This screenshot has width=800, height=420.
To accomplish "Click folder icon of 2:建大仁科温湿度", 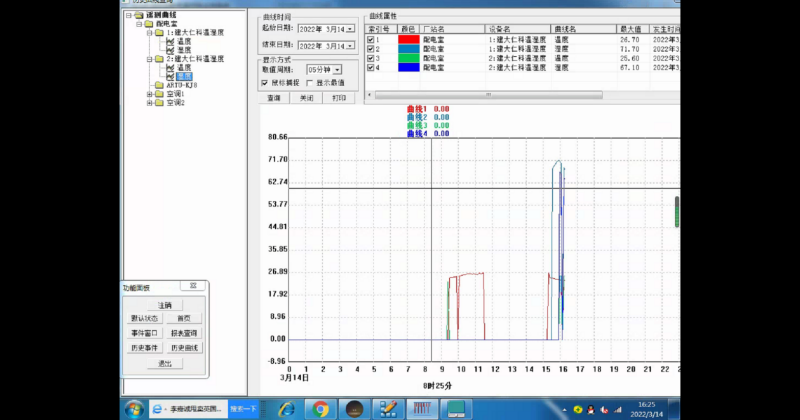I will (159, 59).
